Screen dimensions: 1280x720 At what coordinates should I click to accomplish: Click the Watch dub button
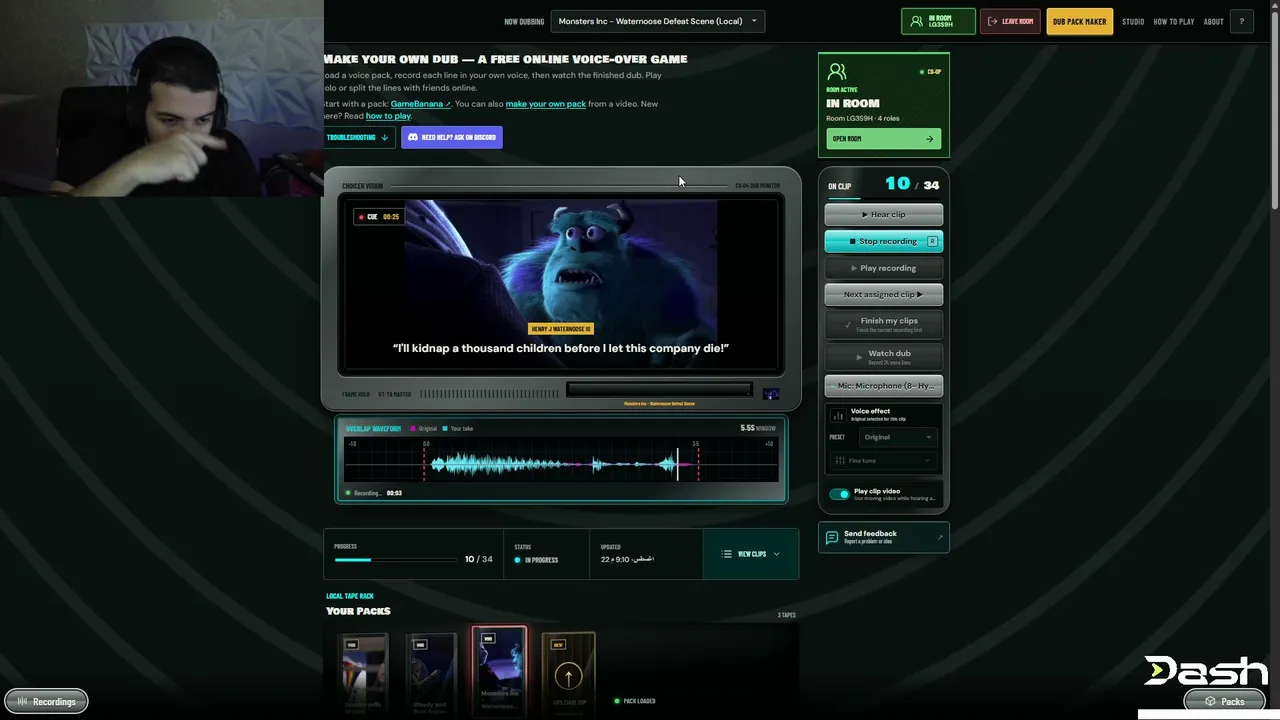pyautogui.click(x=884, y=356)
